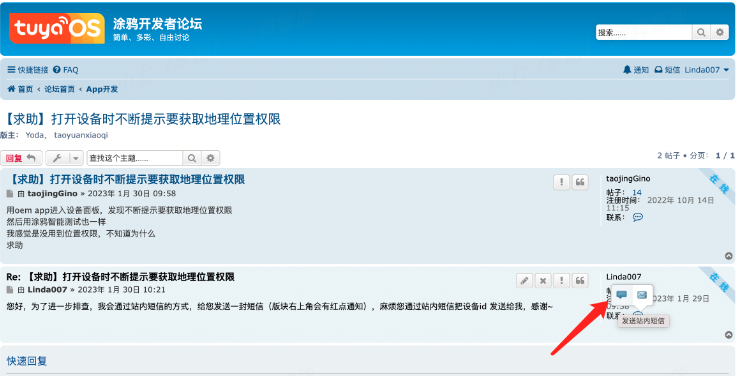Go to 论坛首页 breadcrumb
736x376 pixels.
click(60, 89)
